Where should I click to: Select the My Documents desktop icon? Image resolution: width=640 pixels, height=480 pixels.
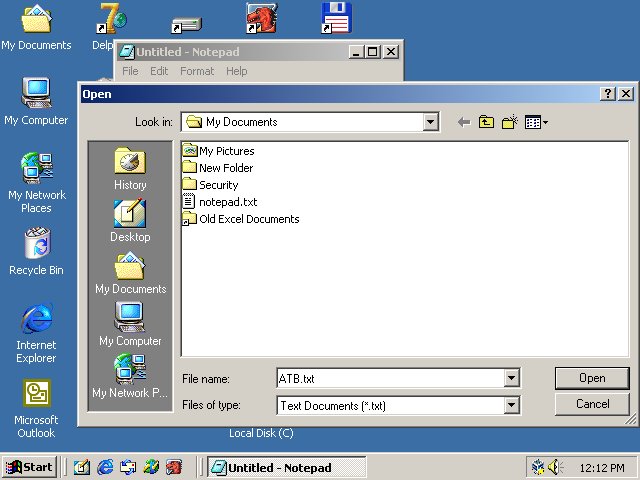(36, 27)
